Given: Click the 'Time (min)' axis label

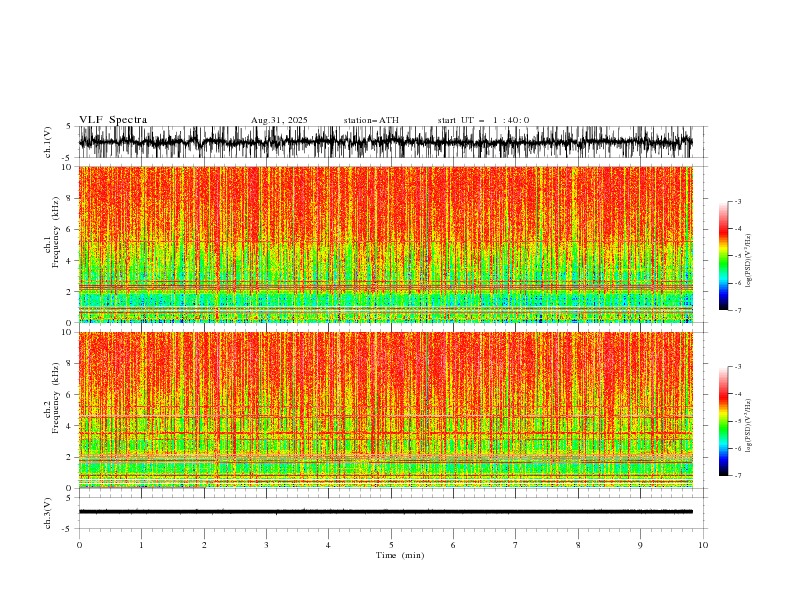Looking at the screenshot, I should pos(400,555).
